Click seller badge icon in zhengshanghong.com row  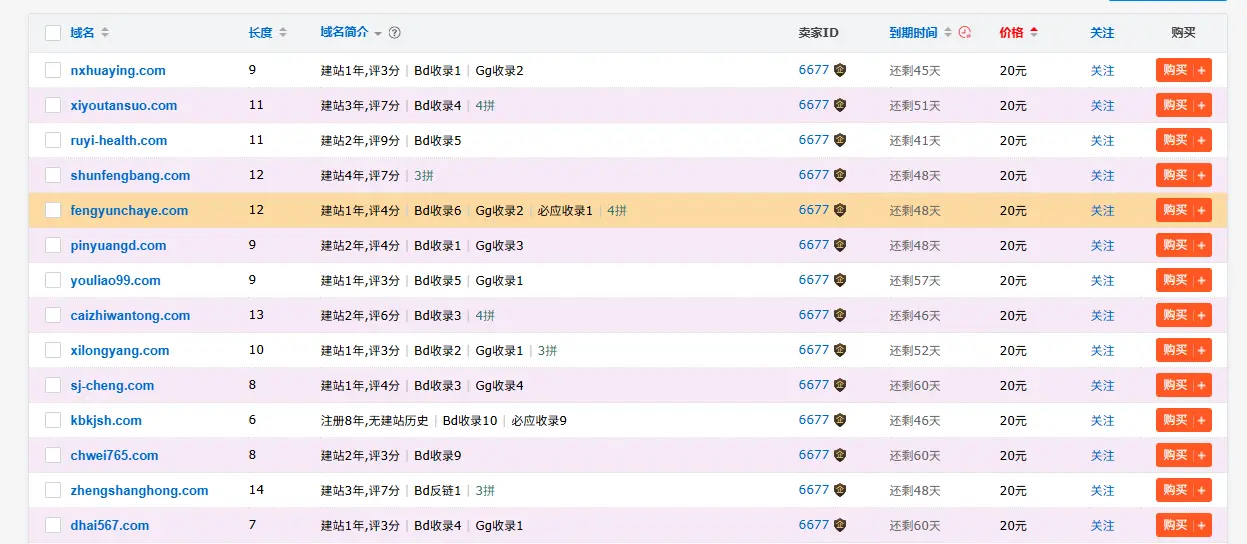[x=840, y=490]
